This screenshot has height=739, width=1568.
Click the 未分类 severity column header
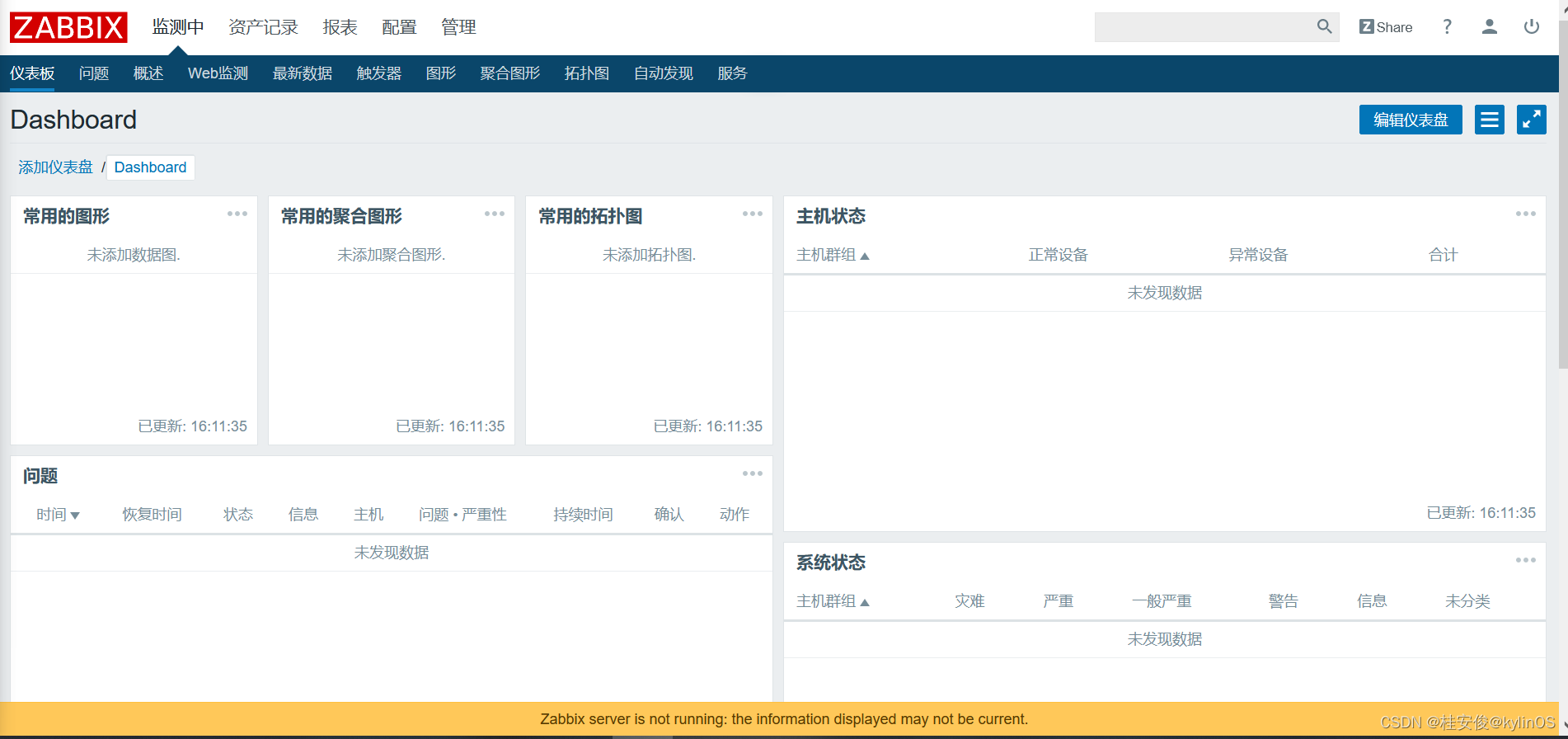[1467, 601]
